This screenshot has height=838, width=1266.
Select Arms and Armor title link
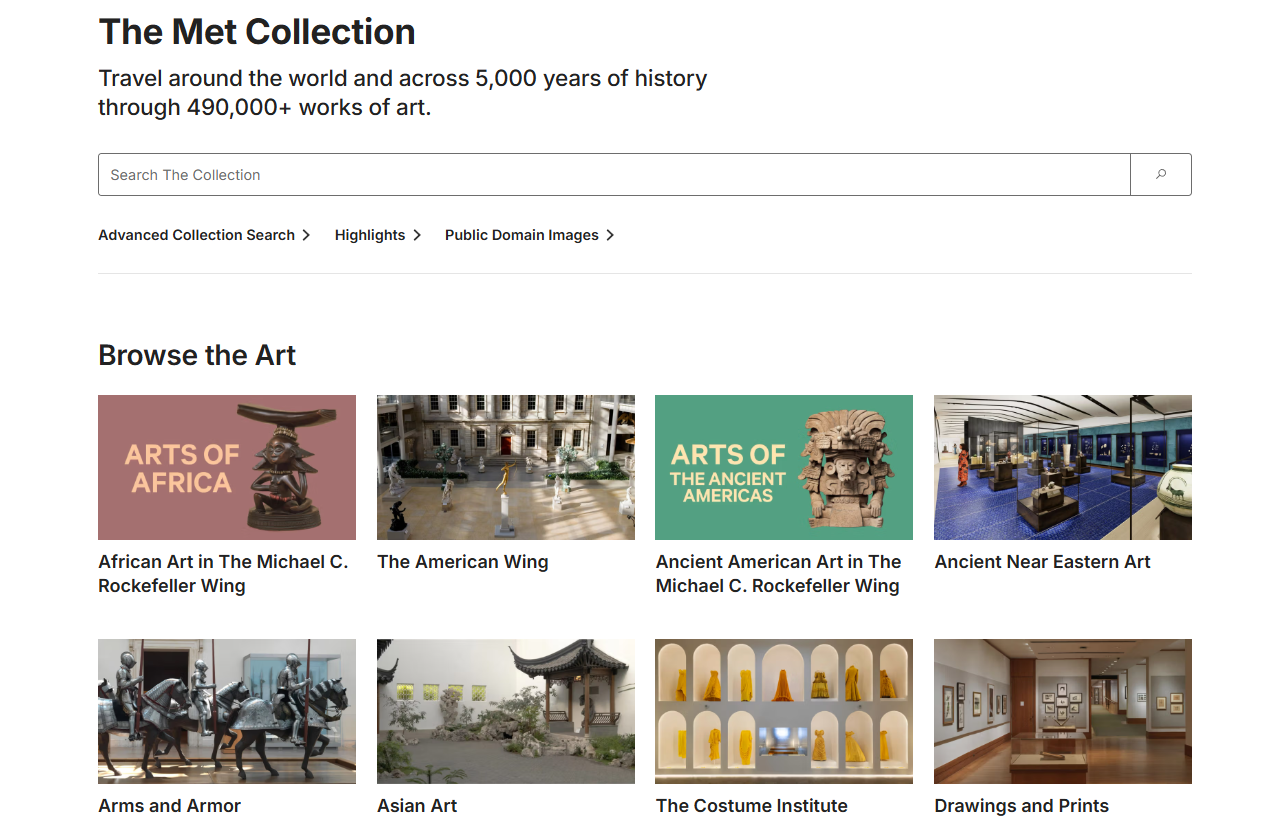click(170, 806)
